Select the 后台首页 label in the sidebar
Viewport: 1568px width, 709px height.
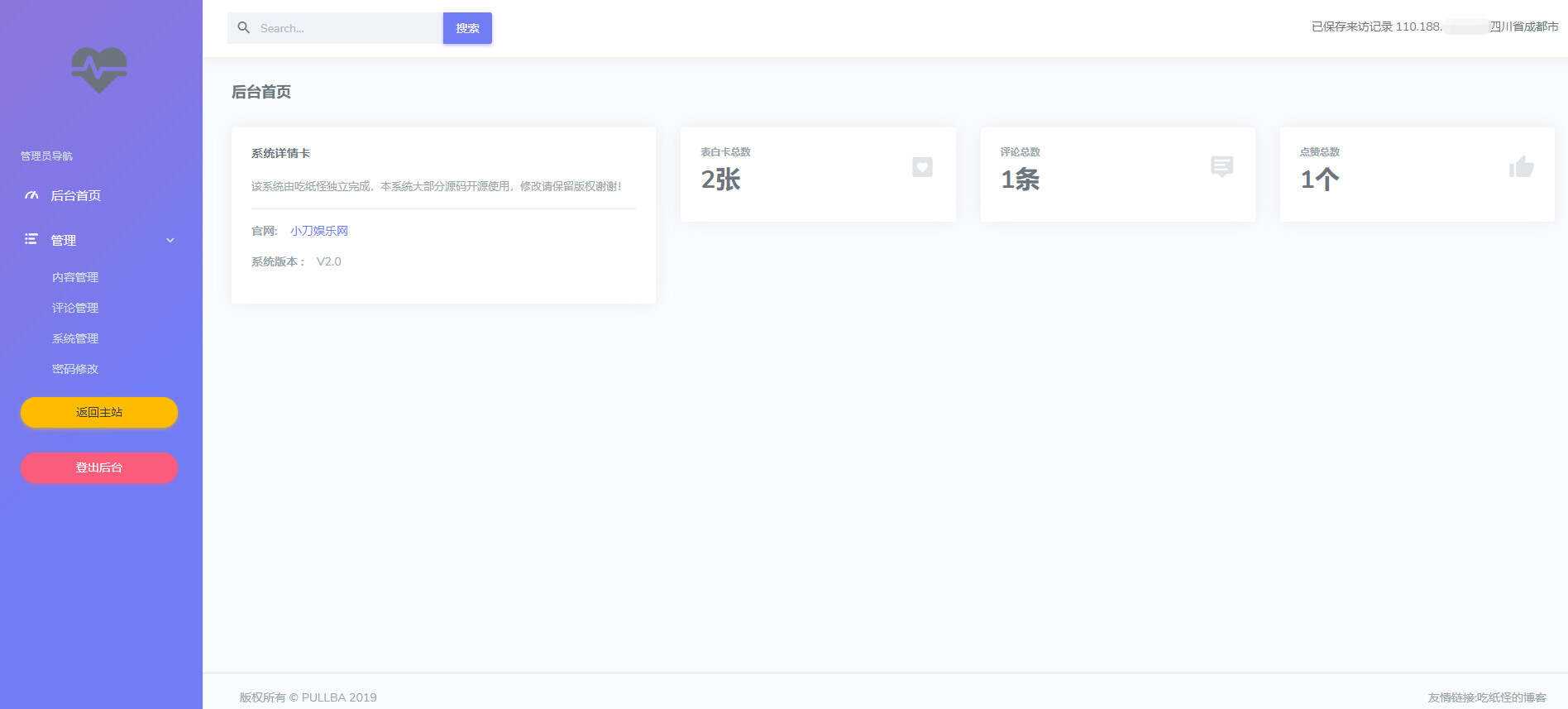(76, 196)
